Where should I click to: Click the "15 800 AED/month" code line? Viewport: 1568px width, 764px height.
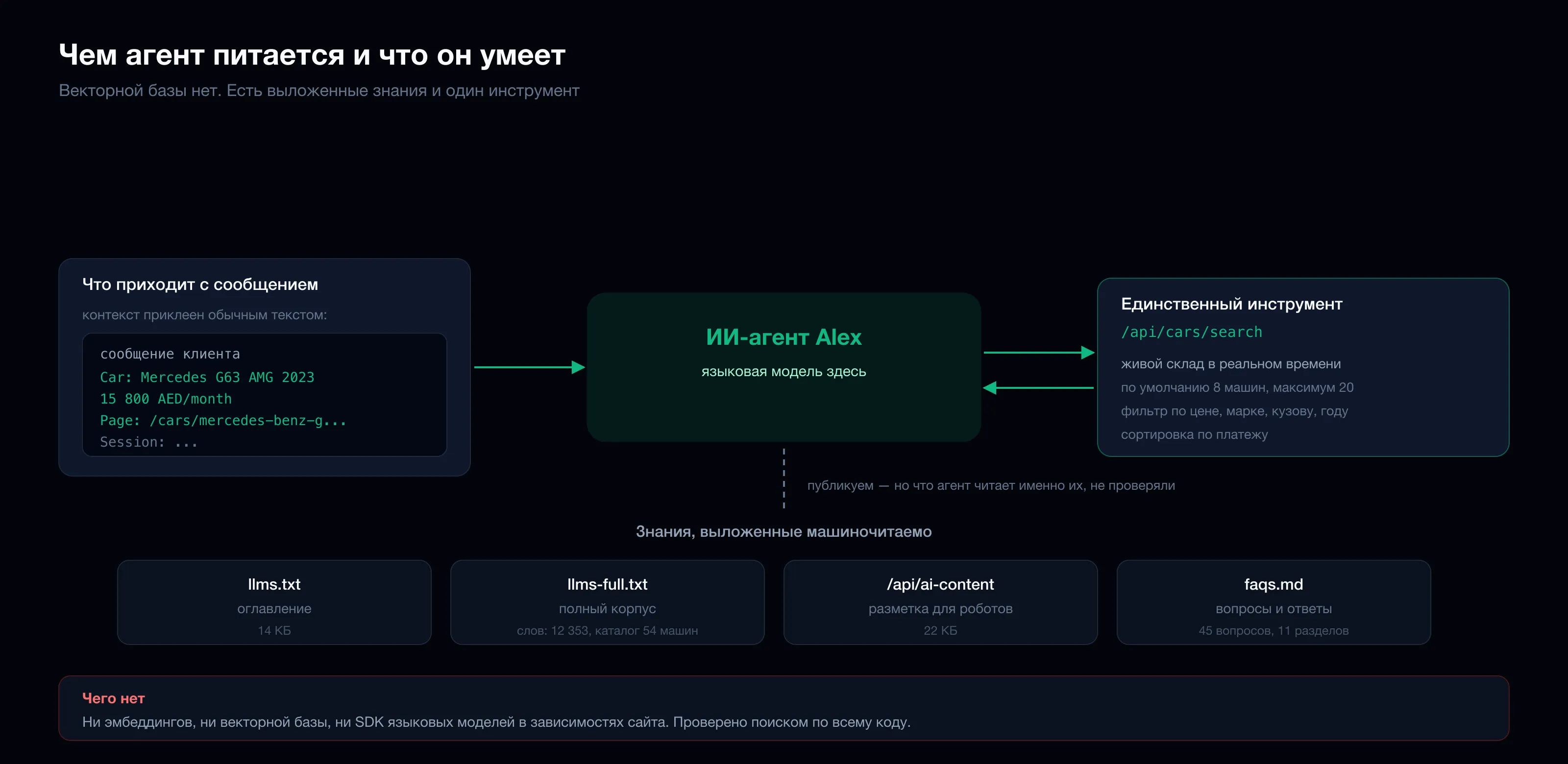(166, 399)
